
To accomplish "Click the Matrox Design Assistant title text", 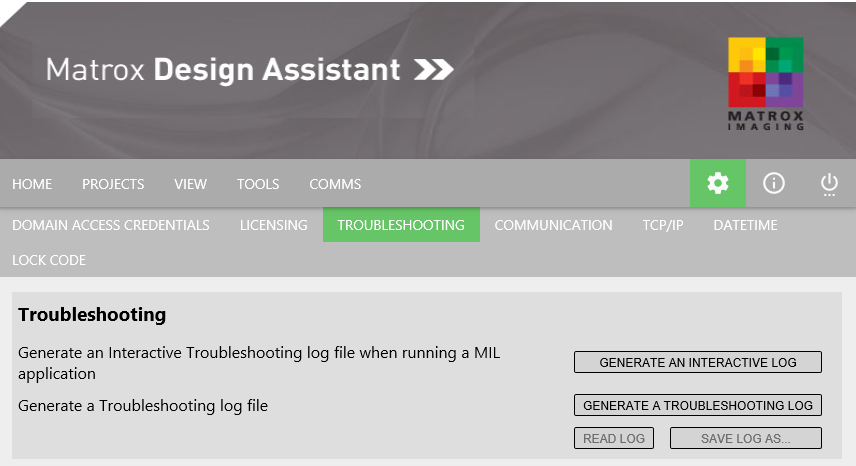I will coord(223,70).
